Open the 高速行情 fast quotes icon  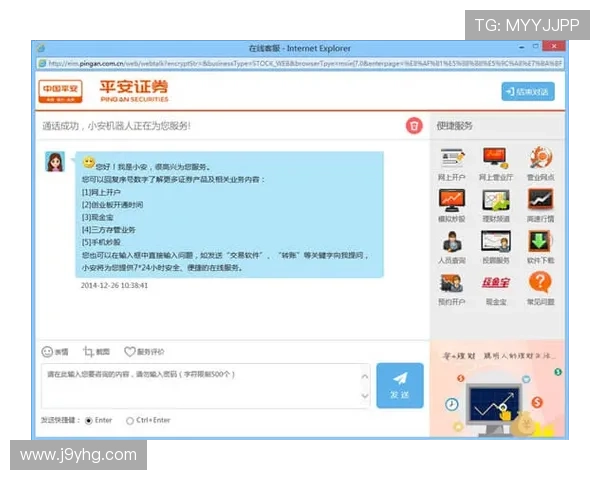[540, 199]
